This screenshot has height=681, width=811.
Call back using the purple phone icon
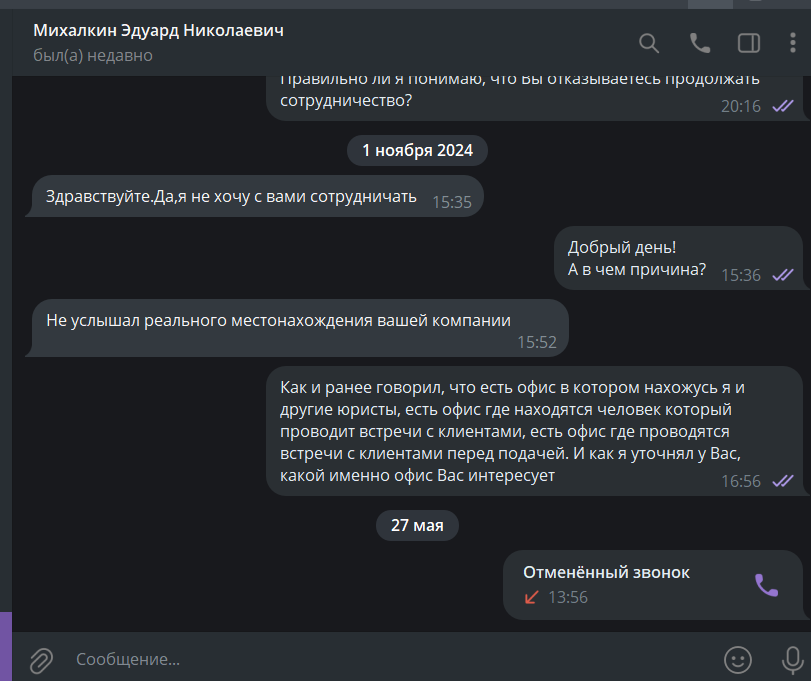point(767,585)
